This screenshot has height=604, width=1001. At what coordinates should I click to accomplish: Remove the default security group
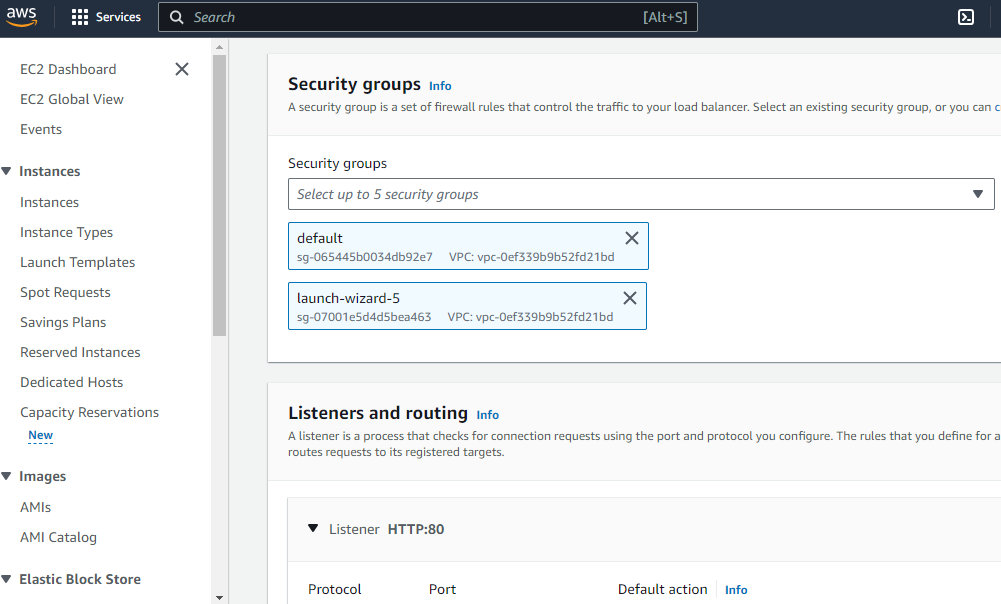click(x=632, y=238)
